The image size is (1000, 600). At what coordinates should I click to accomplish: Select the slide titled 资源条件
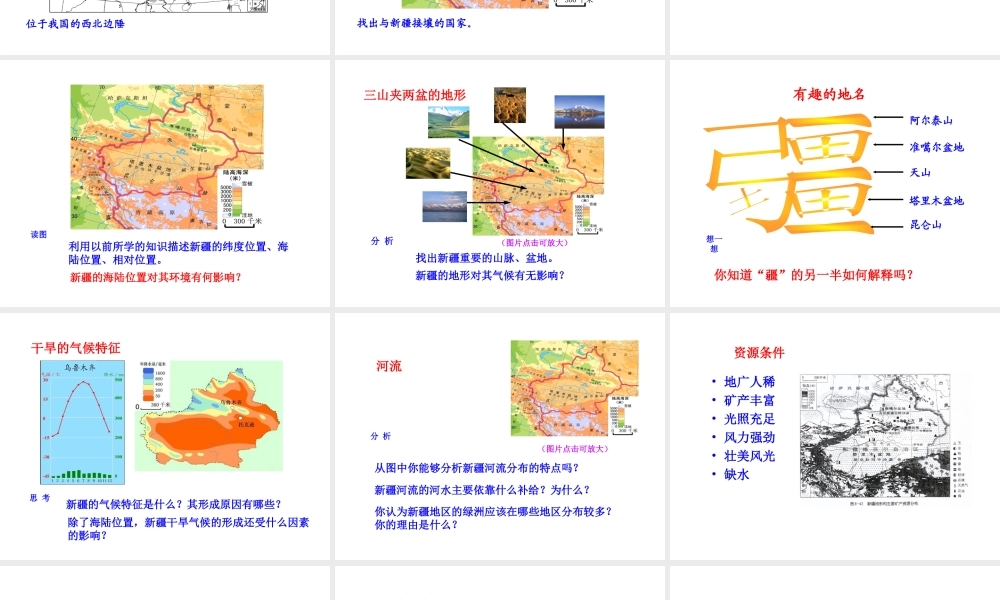coord(835,436)
